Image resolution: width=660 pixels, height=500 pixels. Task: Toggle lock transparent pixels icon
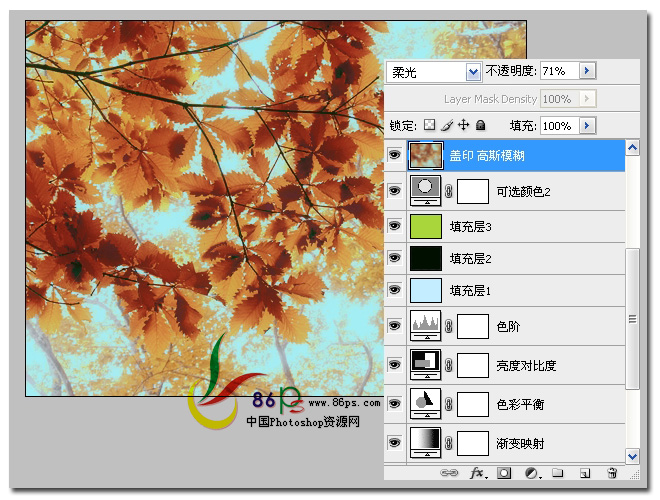click(429, 125)
